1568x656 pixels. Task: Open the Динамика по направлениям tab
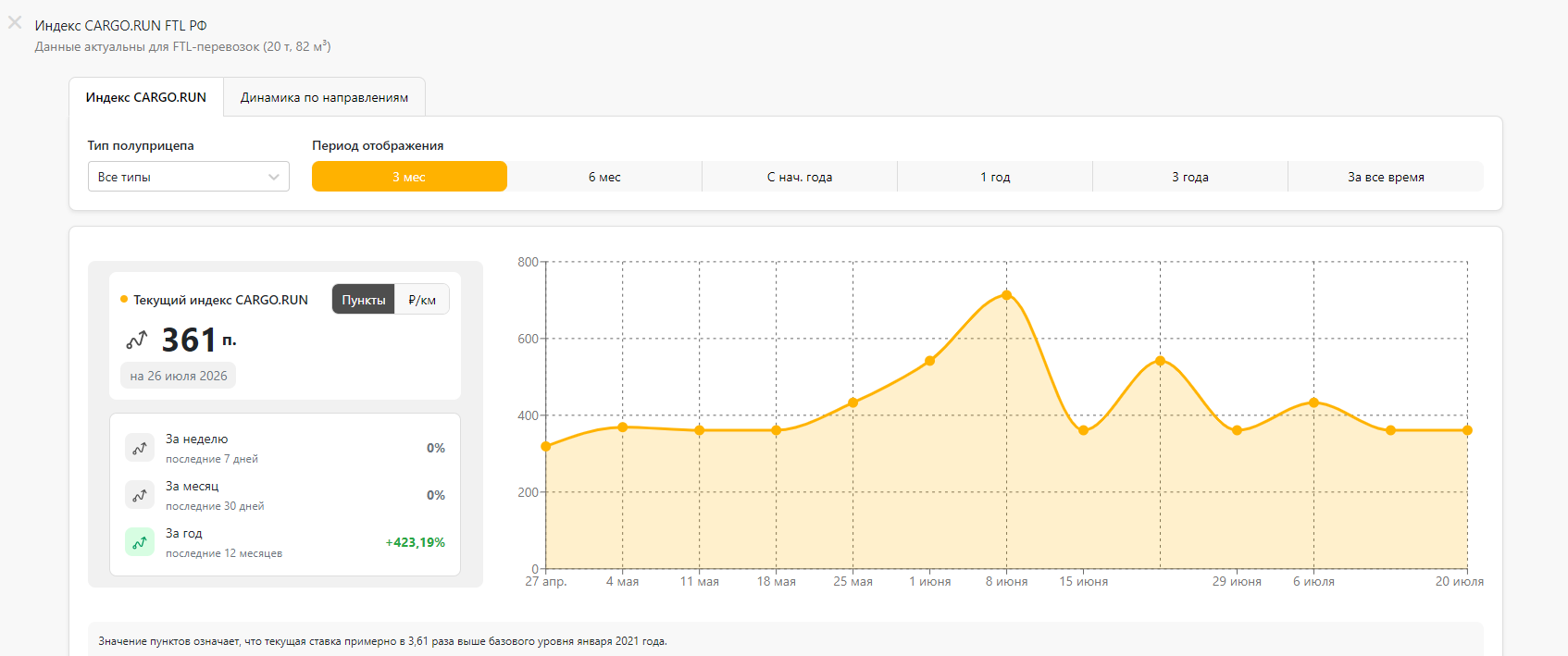(324, 97)
